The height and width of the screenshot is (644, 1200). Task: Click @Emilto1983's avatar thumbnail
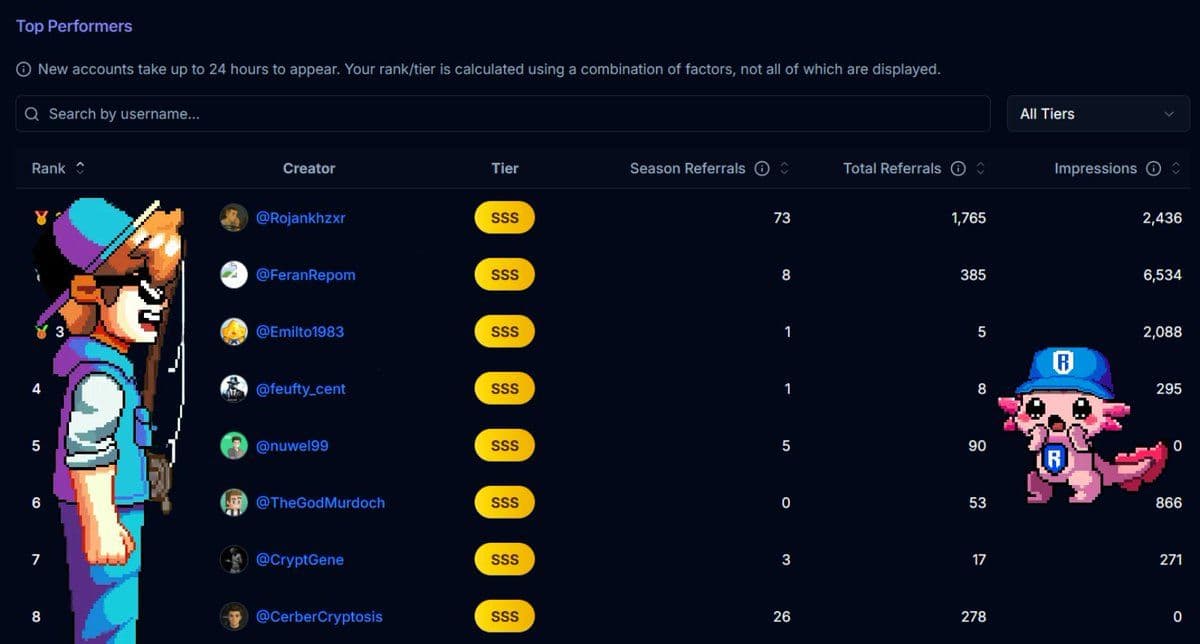coord(233,331)
